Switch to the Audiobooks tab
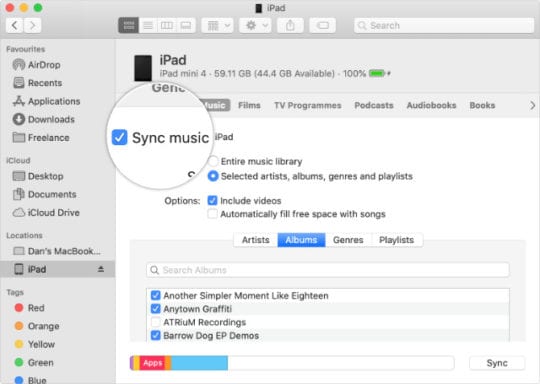540x384 pixels. [431, 105]
